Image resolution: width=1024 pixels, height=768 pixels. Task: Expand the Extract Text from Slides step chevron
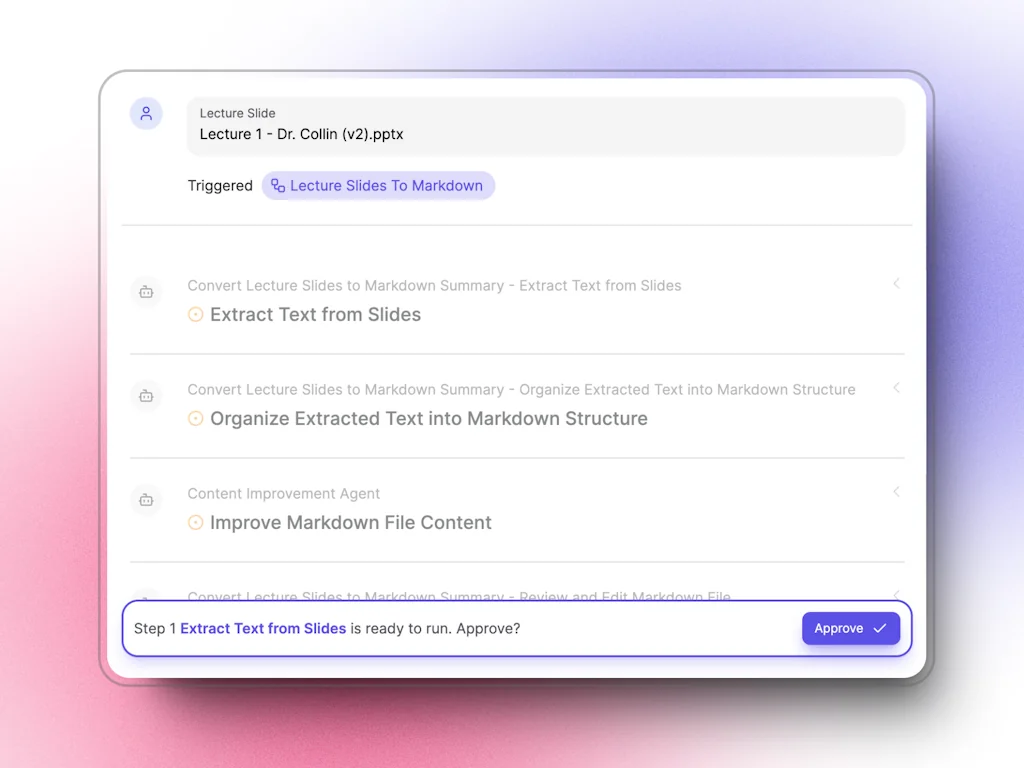coord(896,284)
